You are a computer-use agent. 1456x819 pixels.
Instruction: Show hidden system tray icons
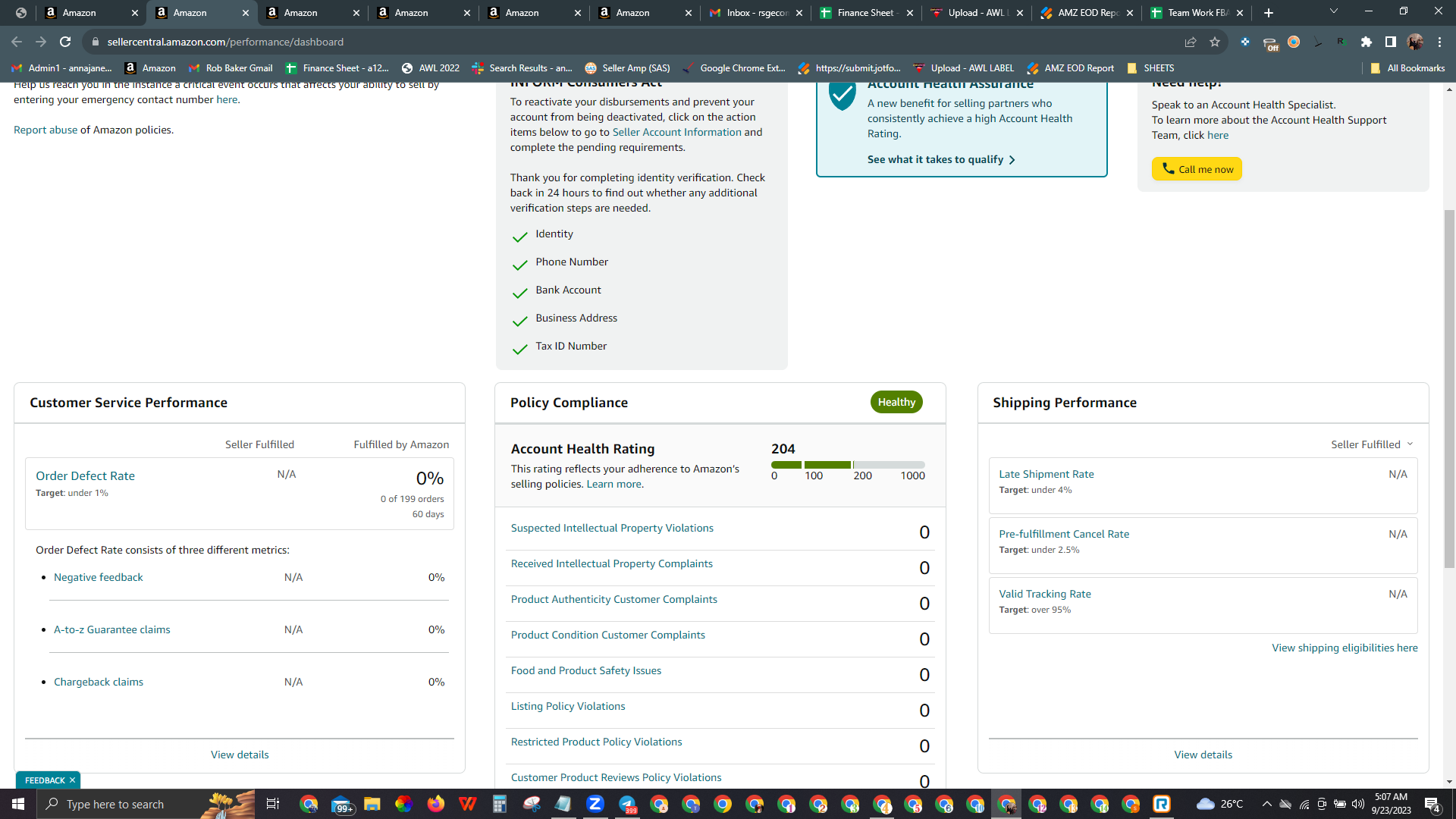tap(1266, 804)
